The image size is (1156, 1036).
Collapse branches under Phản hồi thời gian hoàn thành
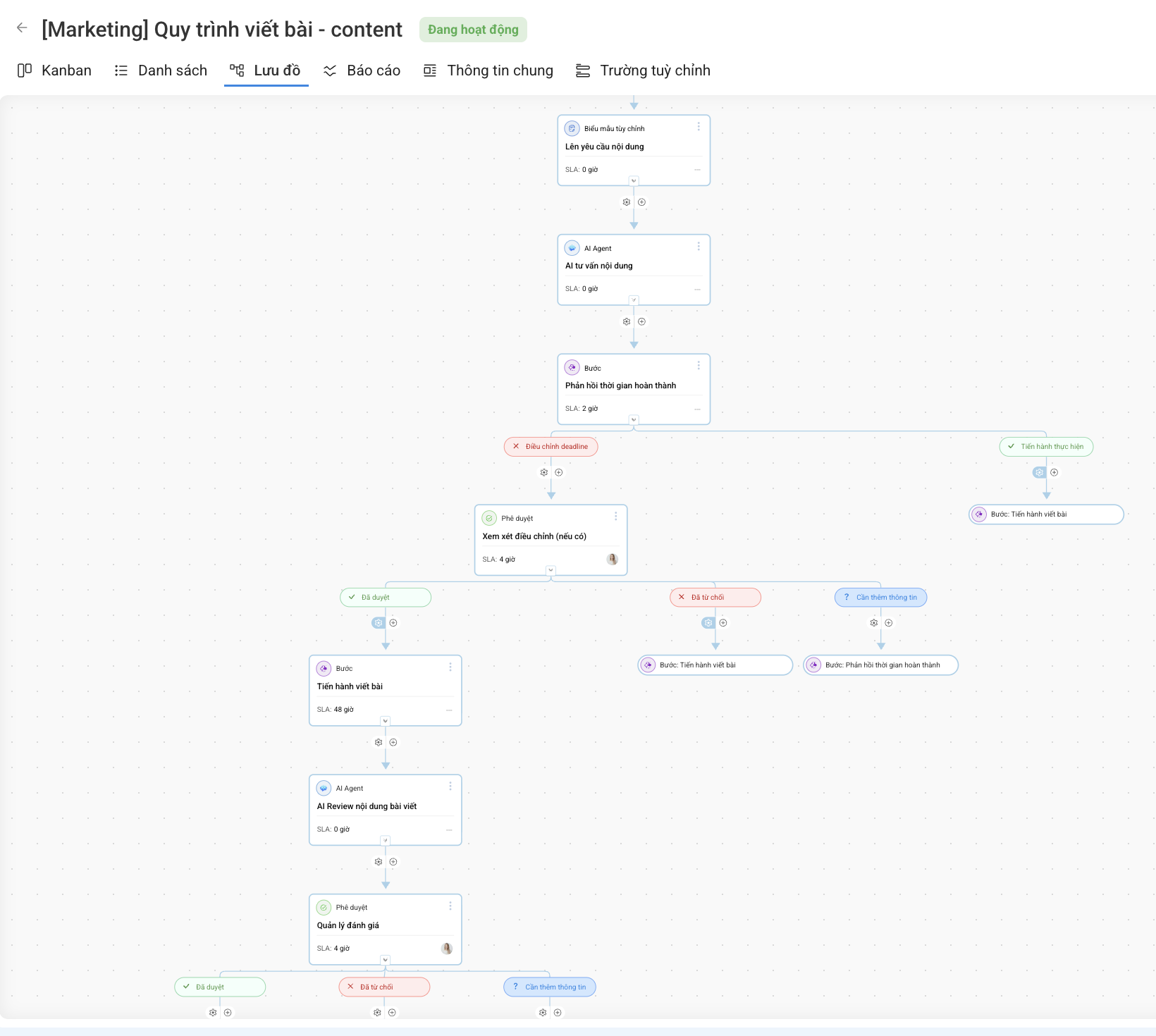(634, 420)
